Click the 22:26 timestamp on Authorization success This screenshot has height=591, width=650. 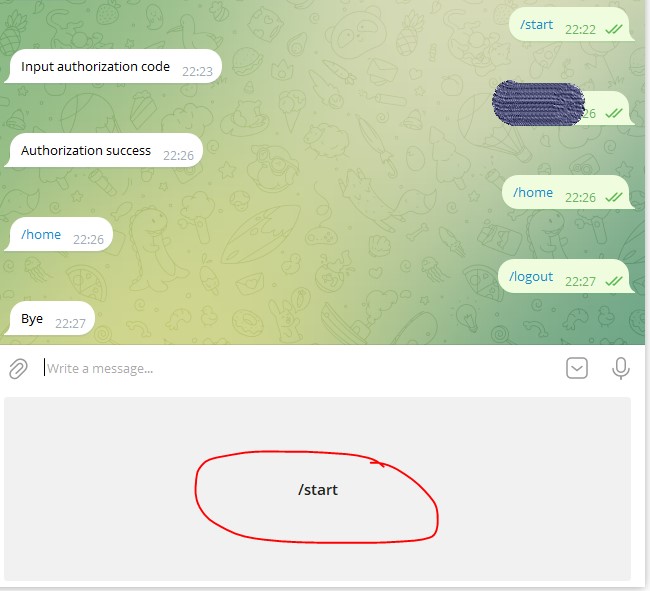(x=178, y=155)
